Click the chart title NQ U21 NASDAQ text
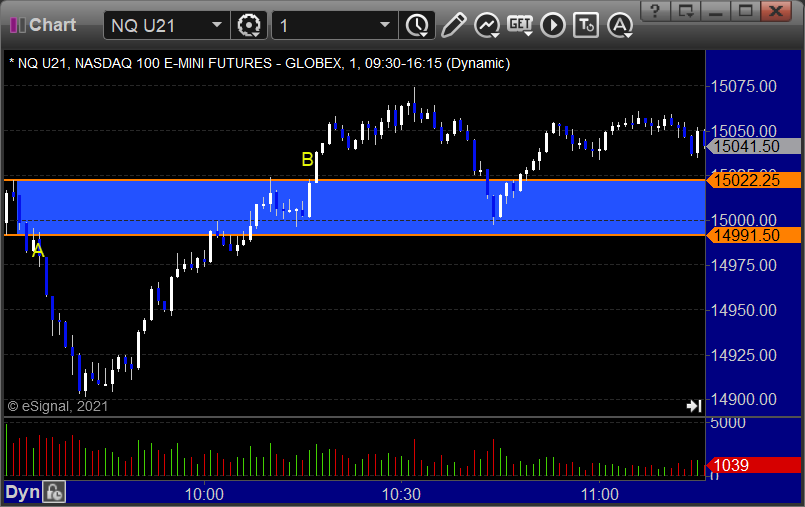The height and width of the screenshot is (507, 805). pyautogui.click(x=260, y=63)
